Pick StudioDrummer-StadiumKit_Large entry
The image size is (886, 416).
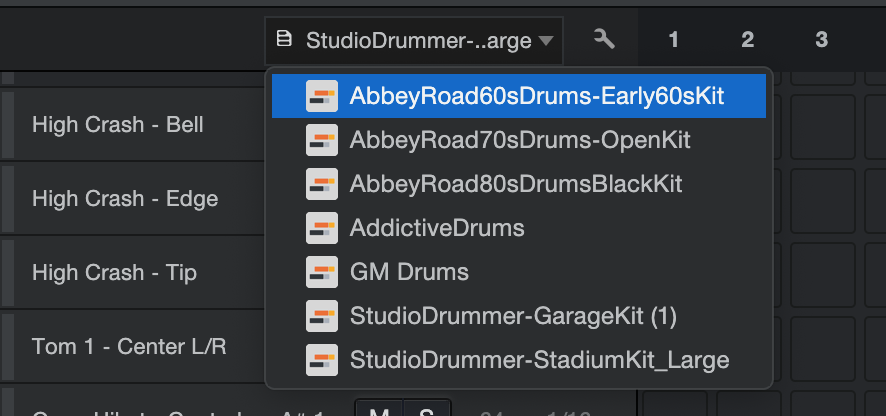click(x=519, y=361)
